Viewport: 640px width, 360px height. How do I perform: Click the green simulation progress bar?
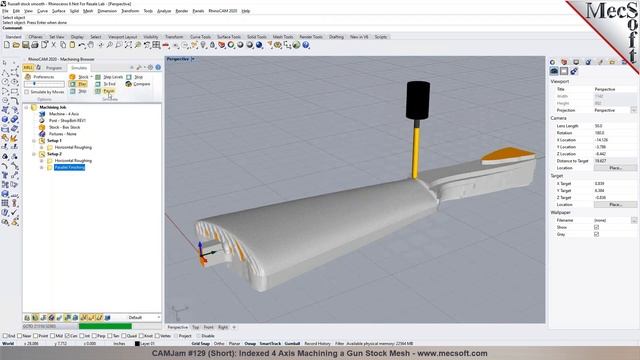(x=105, y=326)
